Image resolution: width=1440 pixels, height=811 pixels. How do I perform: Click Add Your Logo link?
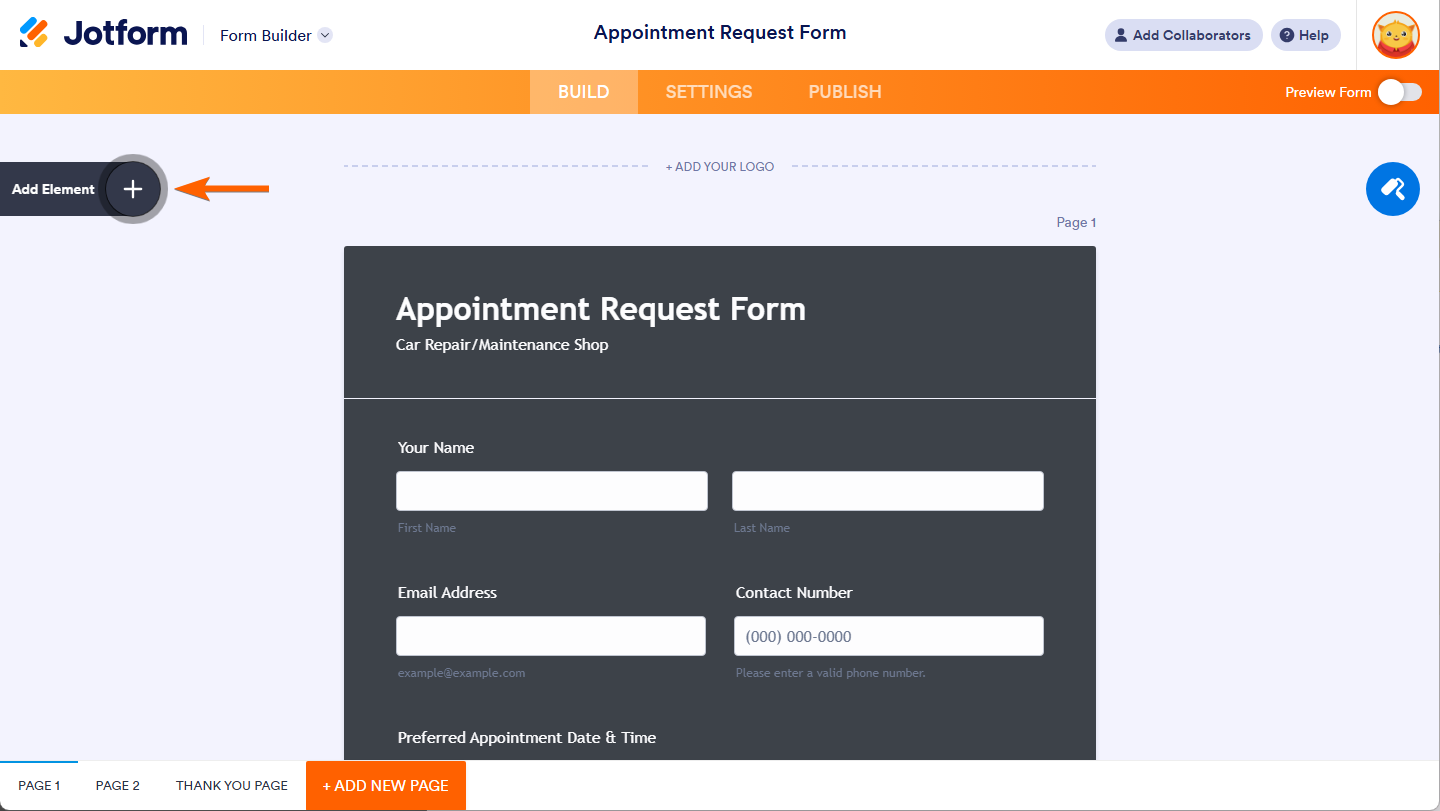[x=720, y=167]
